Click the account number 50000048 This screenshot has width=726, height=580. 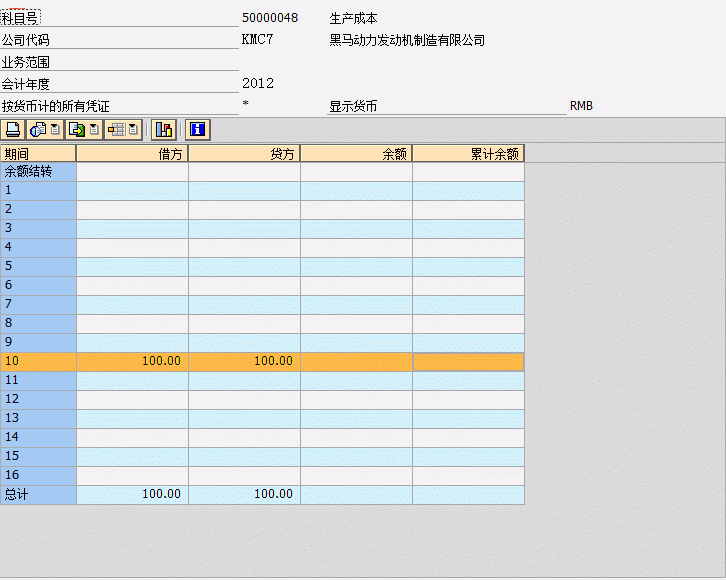(270, 18)
